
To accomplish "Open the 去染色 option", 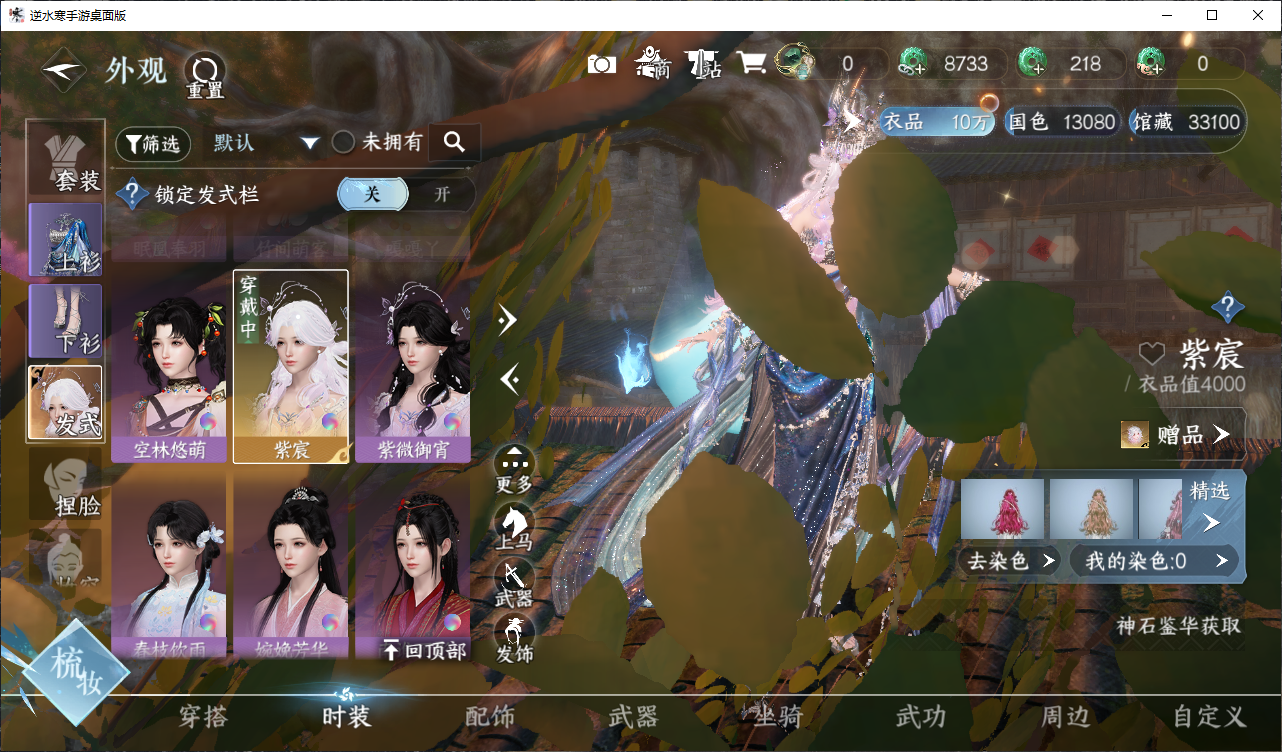I will coord(1010,561).
